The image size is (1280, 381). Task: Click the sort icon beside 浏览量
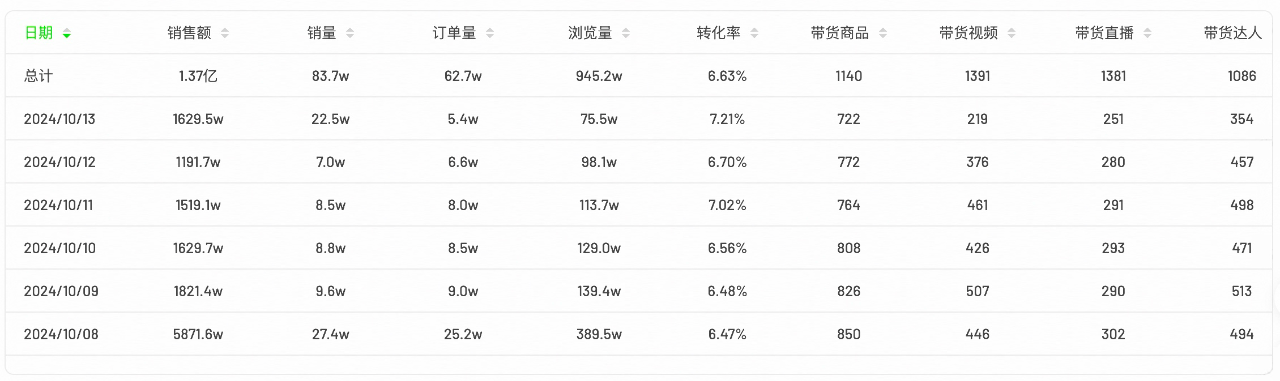625,34
